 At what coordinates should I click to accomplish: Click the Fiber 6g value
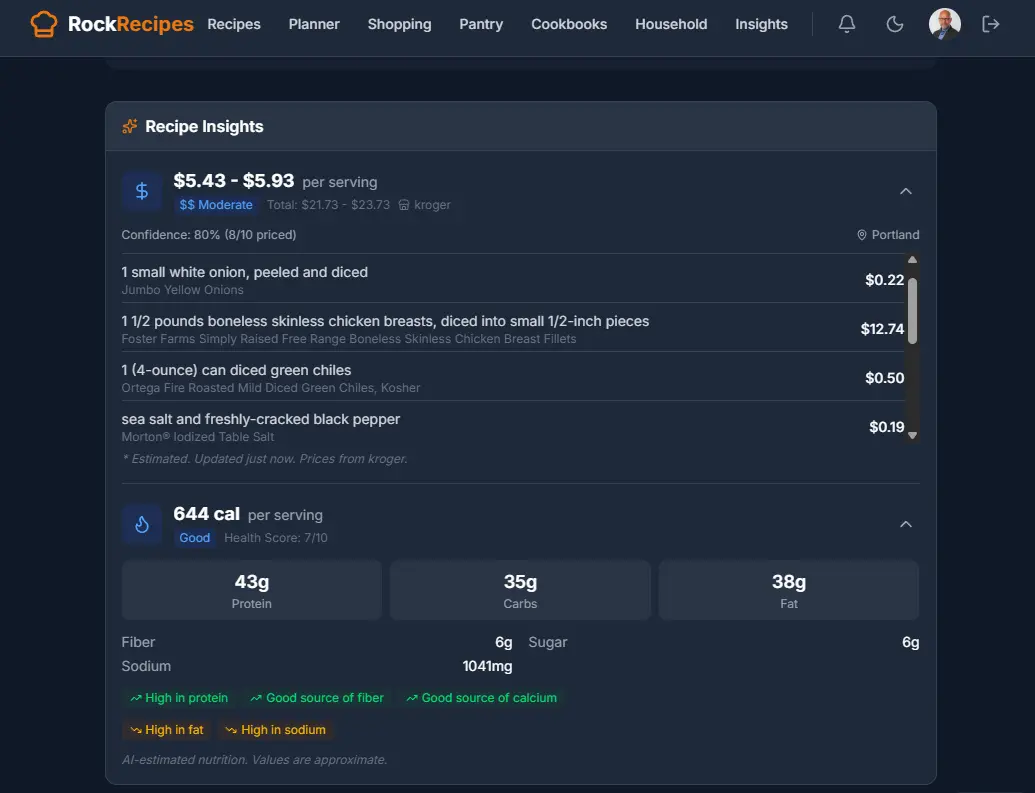[x=504, y=642]
